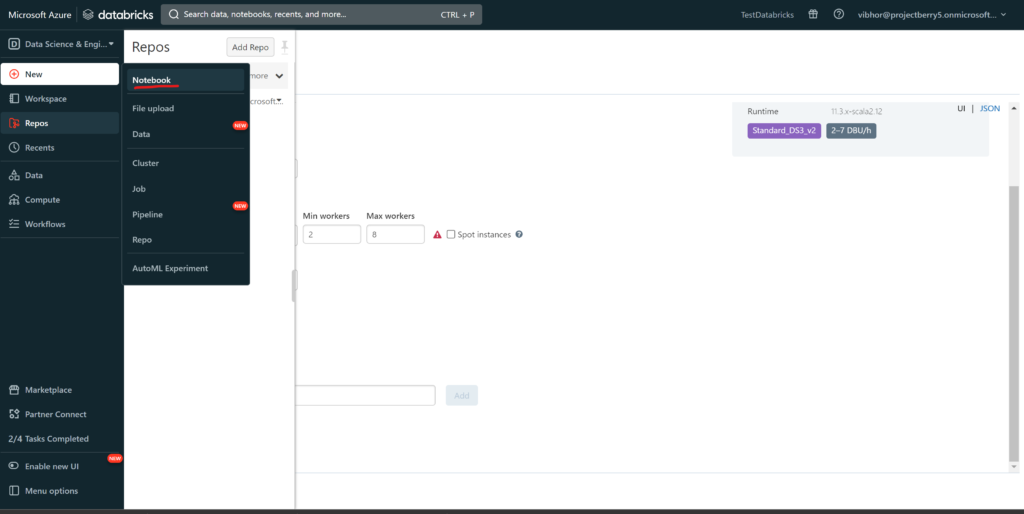
Task: Click TestDatabricks workspace name
Action: pos(767,14)
